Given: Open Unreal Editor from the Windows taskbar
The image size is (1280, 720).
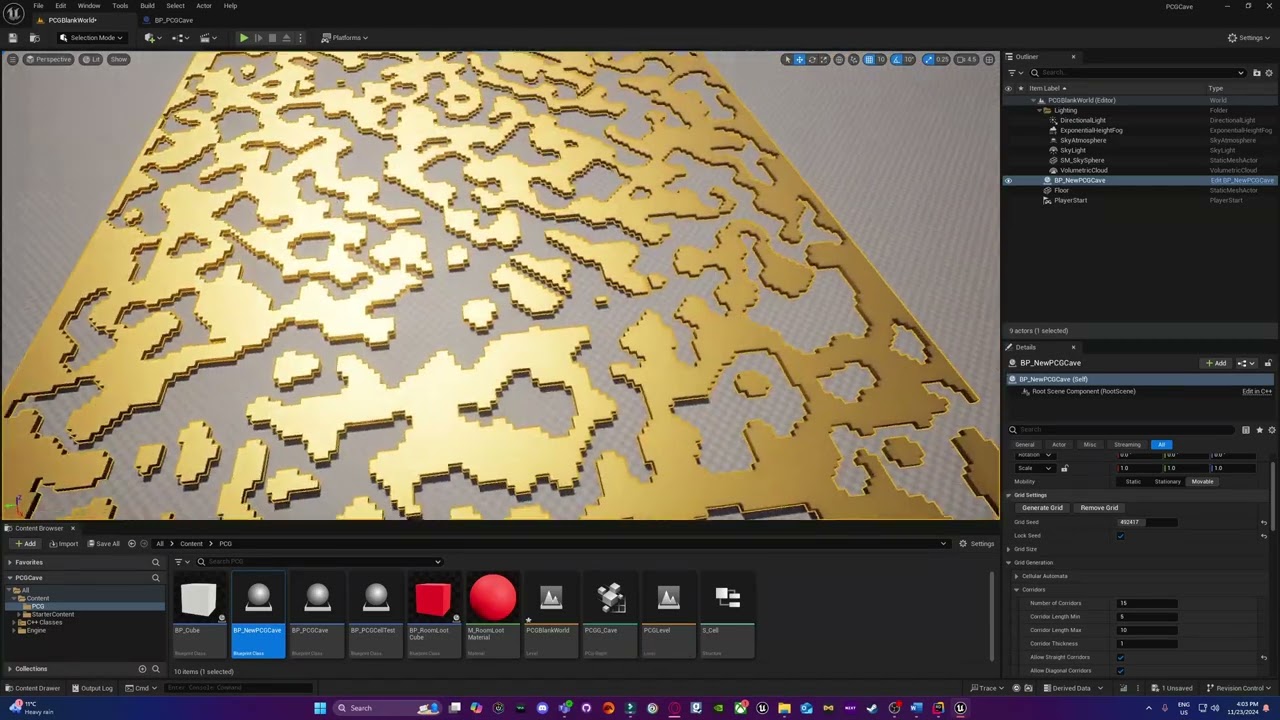Looking at the screenshot, I should (960, 708).
